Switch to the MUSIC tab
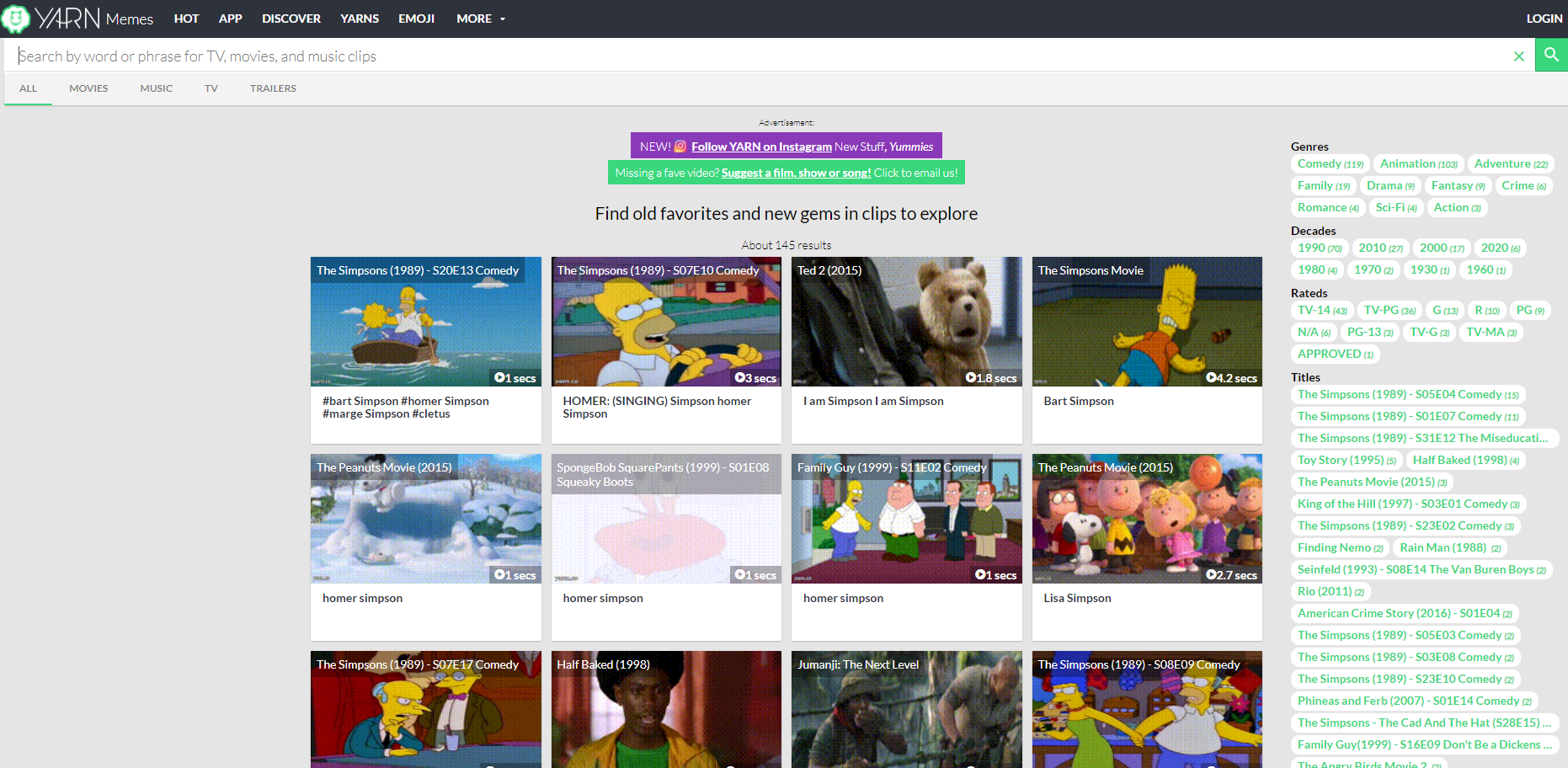The width and height of the screenshot is (1568, 768). [157, 88]
